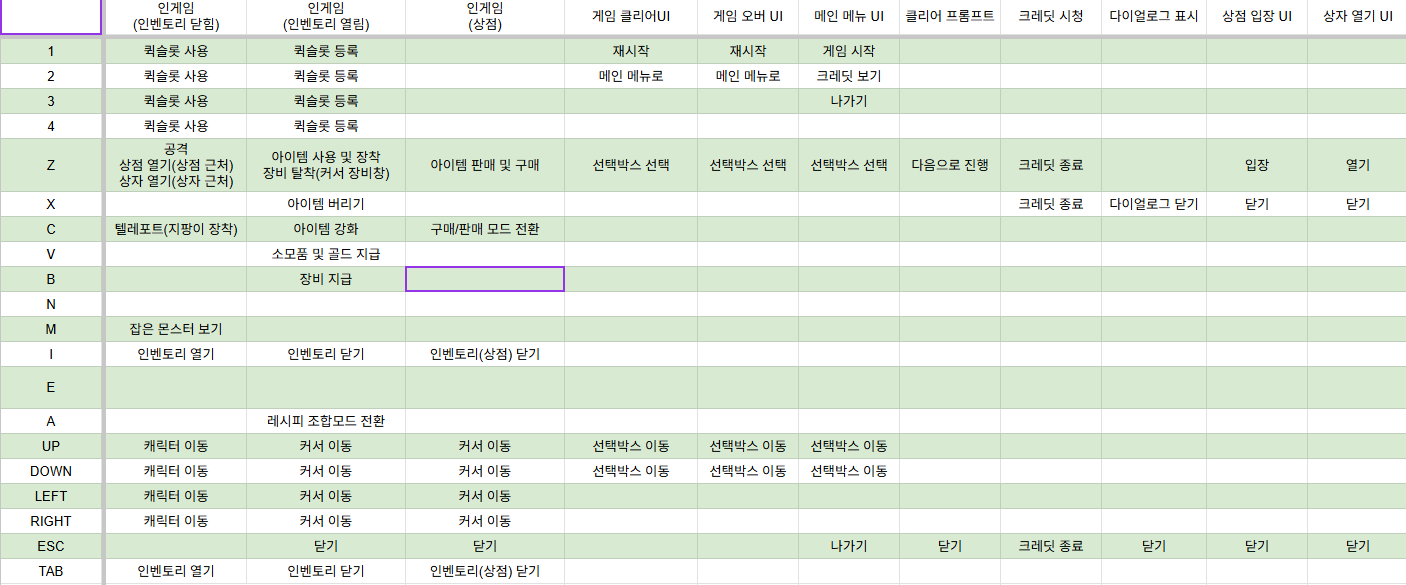Screen dimensions: 1406x585
Task: Select the 소모품 및 골드 지급 cell
Action: point(326,254)
